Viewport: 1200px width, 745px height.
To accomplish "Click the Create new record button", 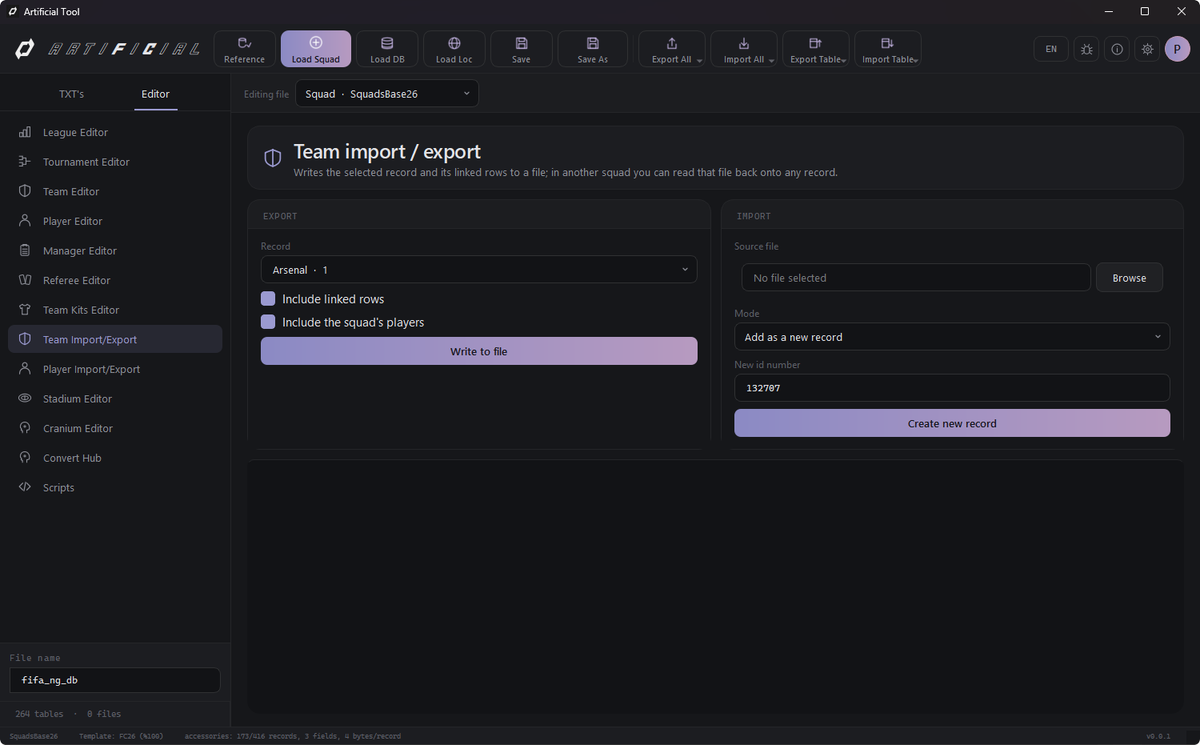I will coord(952,423).
